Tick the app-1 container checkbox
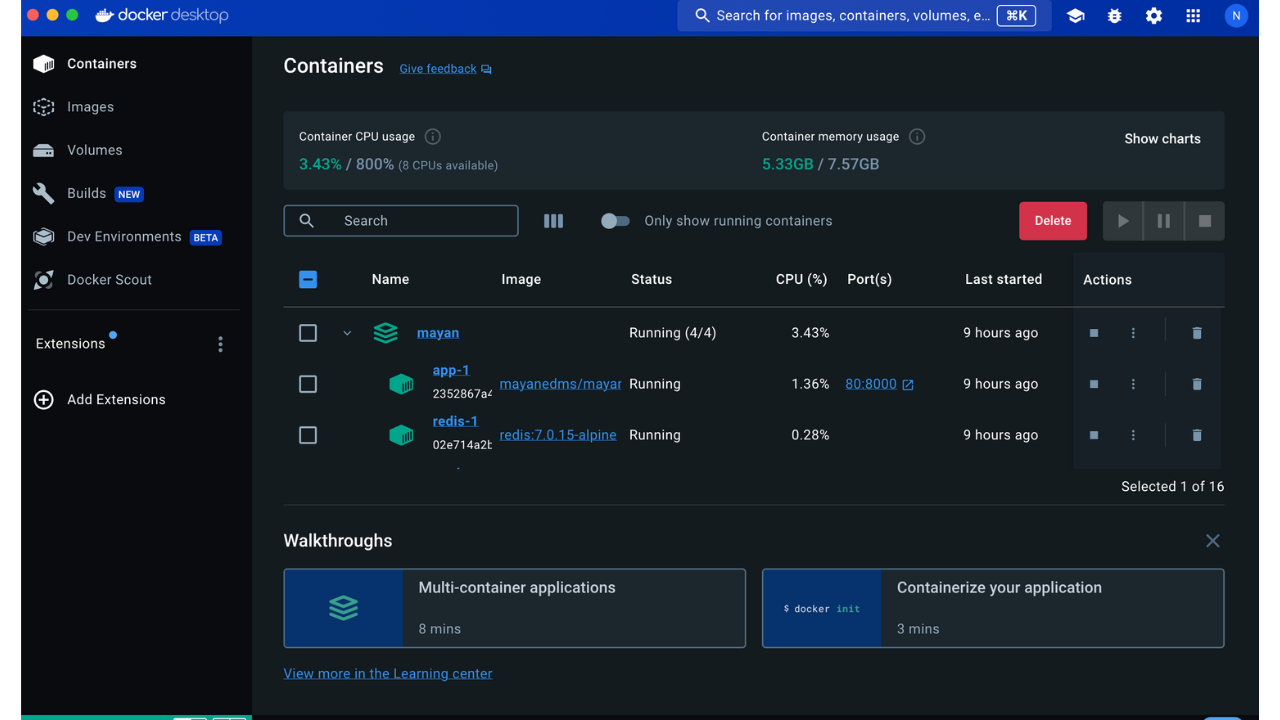Viewport: 1280px width, 720px height. [308, 384]
